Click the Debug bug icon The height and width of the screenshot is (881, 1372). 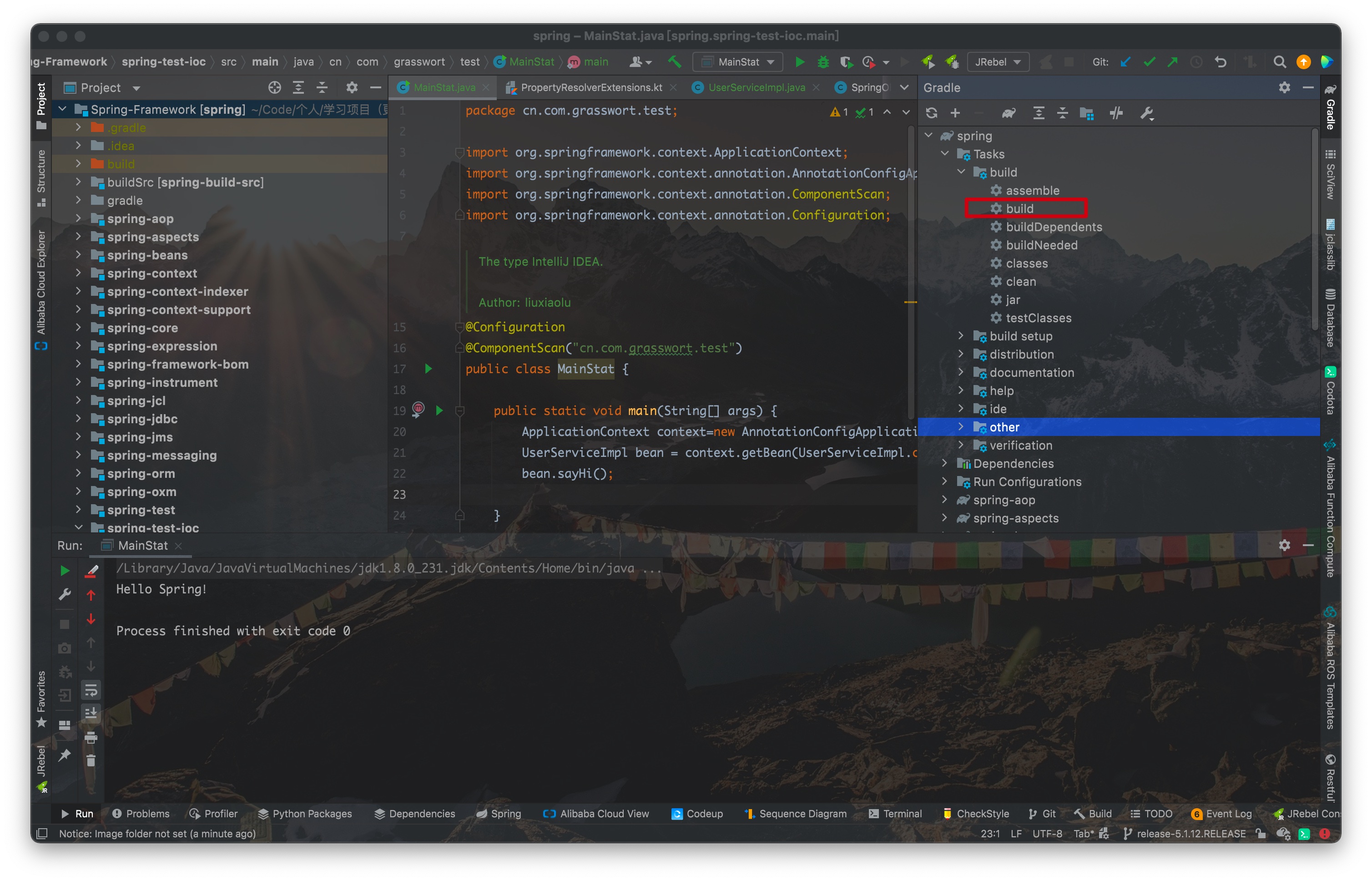click(823, 62)
